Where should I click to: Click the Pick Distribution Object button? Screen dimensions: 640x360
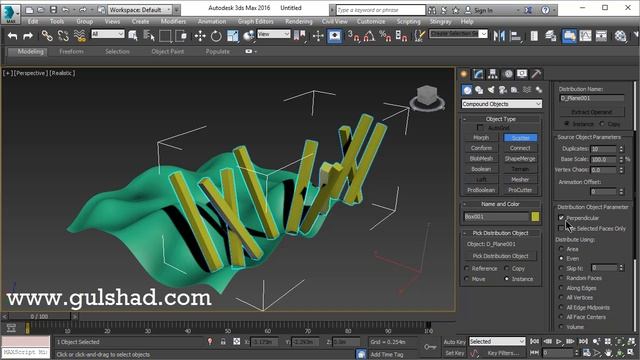tap(500, 256)
